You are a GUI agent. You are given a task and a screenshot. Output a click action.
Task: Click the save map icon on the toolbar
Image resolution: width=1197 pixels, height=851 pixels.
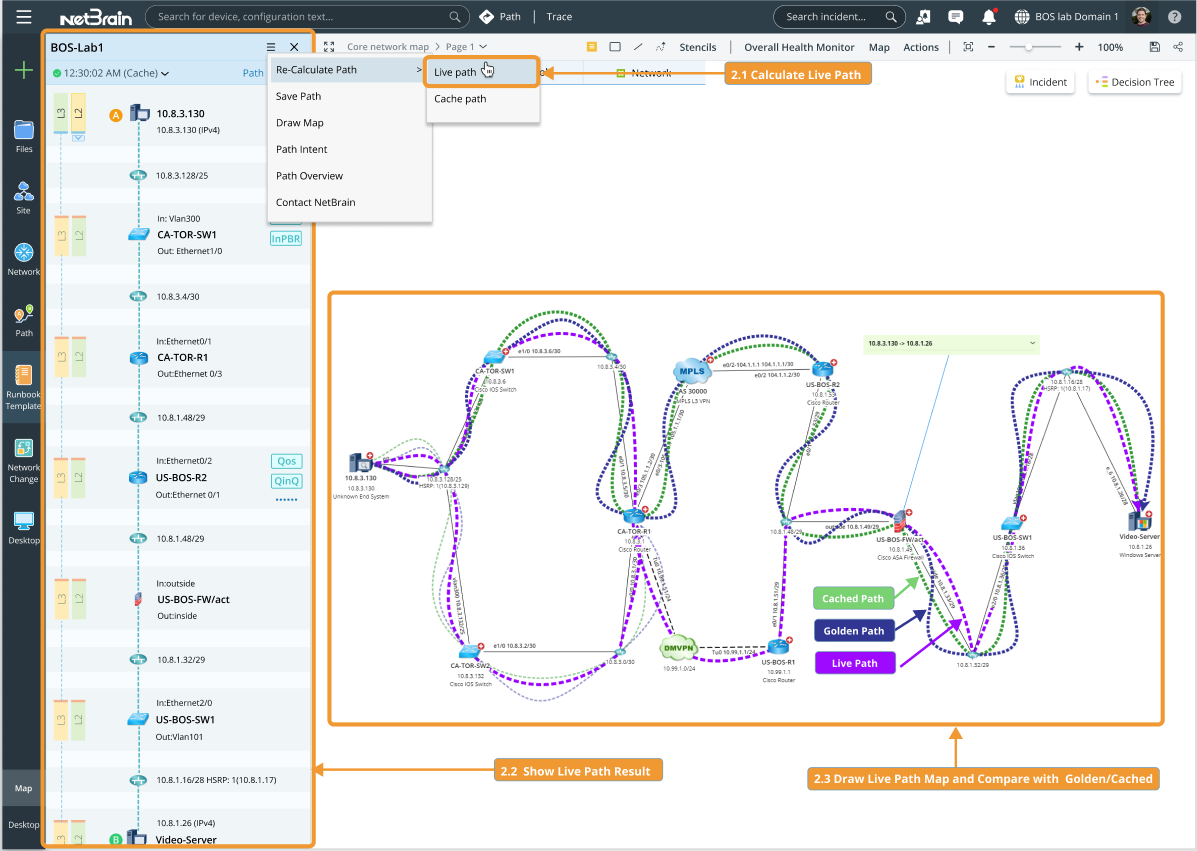coord(1154,47)
